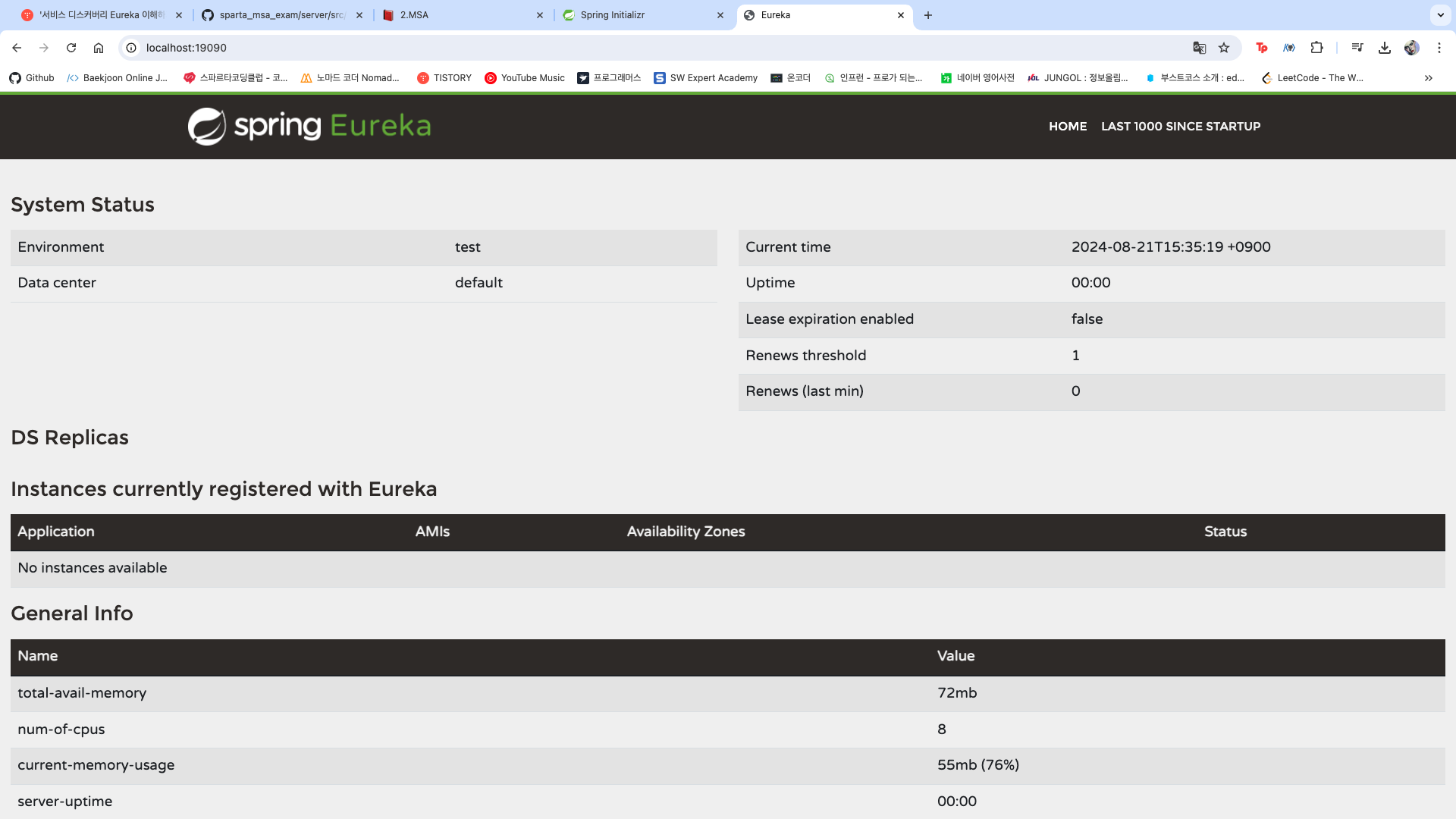
Task: Open the red Tp extension icon
Action: click(1262, 48)
